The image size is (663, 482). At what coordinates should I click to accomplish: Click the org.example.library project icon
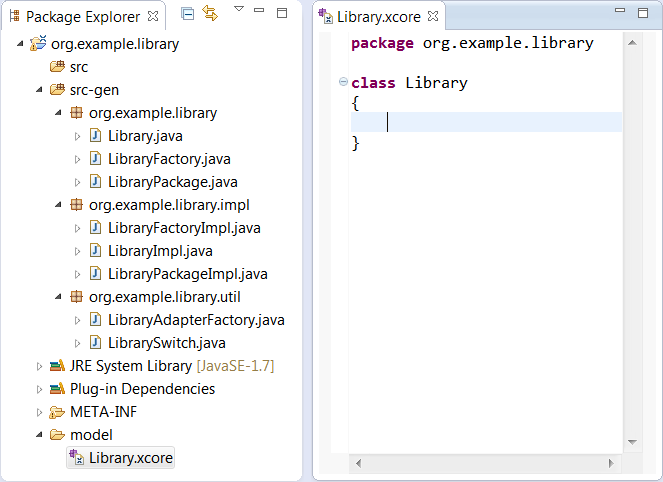click(38, 43)
